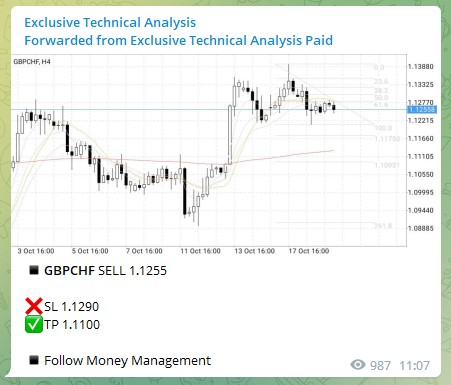Viewport: 451px width, 385px height.
Task: Select the 'TP 1.1100' text
Action: pos(72,325)
